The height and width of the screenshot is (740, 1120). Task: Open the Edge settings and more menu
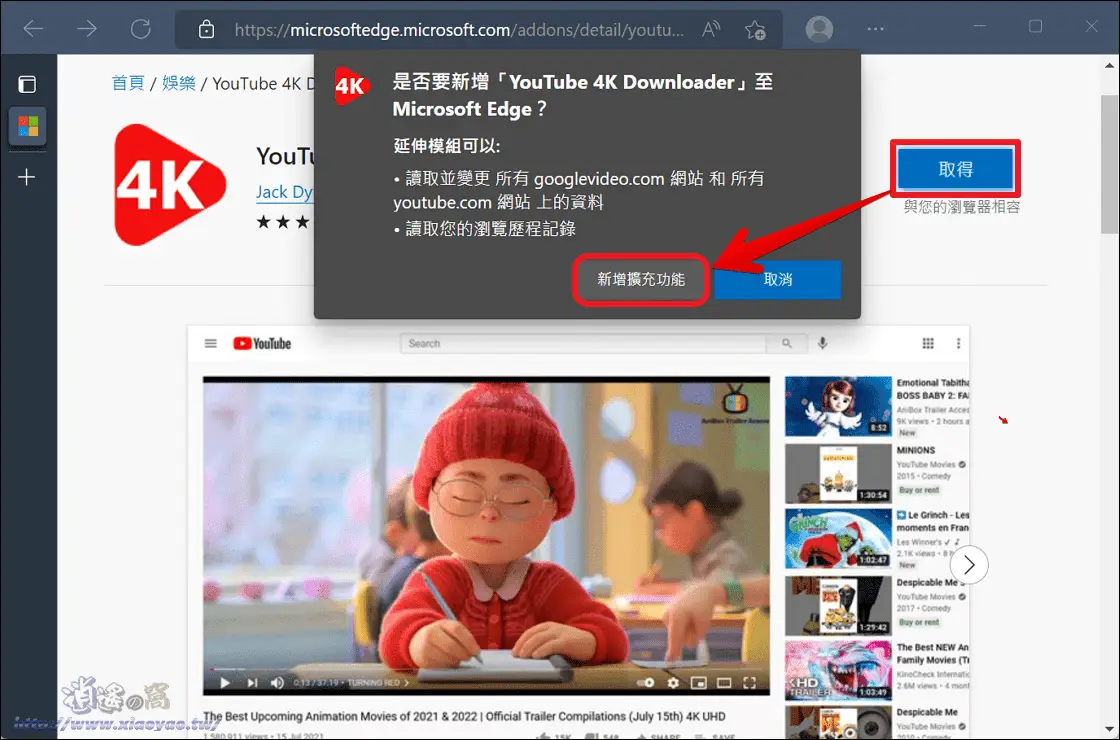(x=875, y=29)
